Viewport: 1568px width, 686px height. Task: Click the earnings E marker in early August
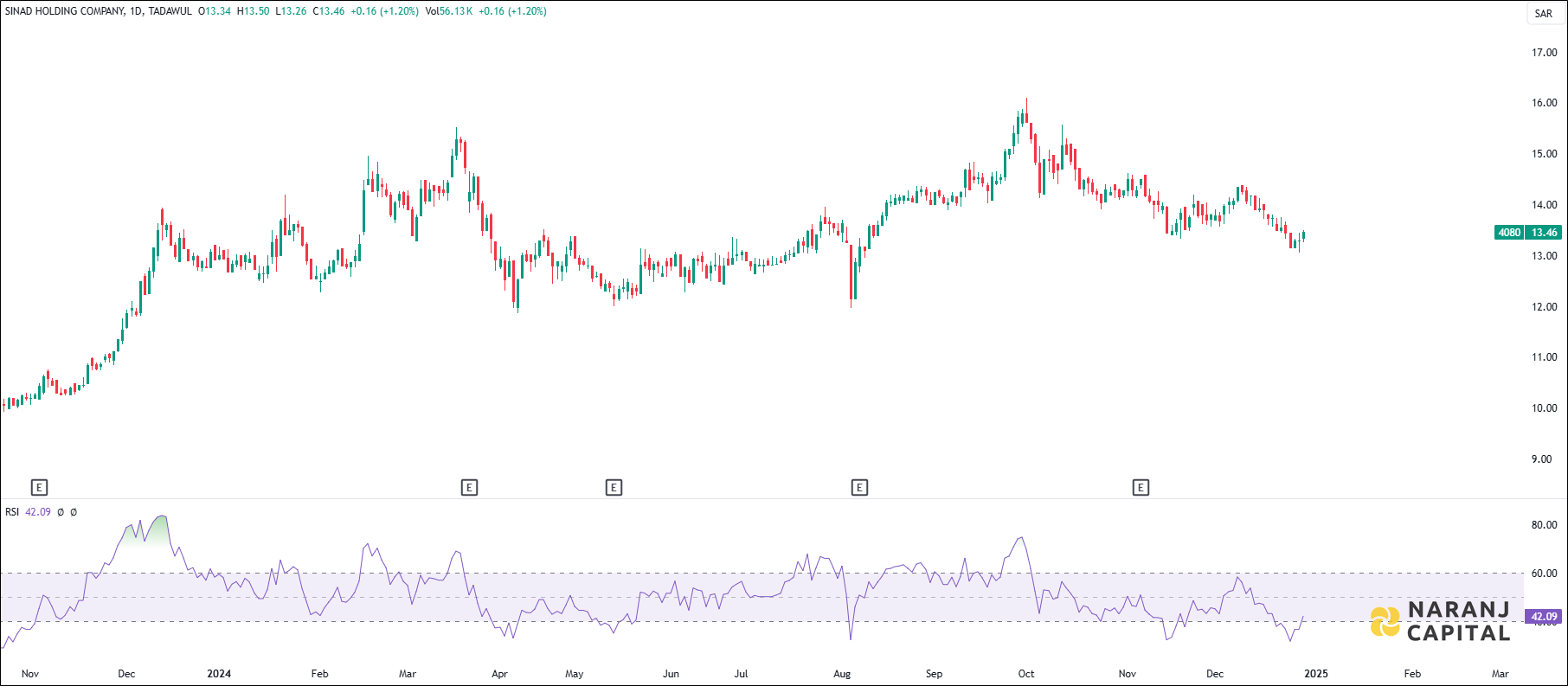click(x=859, y=488)
